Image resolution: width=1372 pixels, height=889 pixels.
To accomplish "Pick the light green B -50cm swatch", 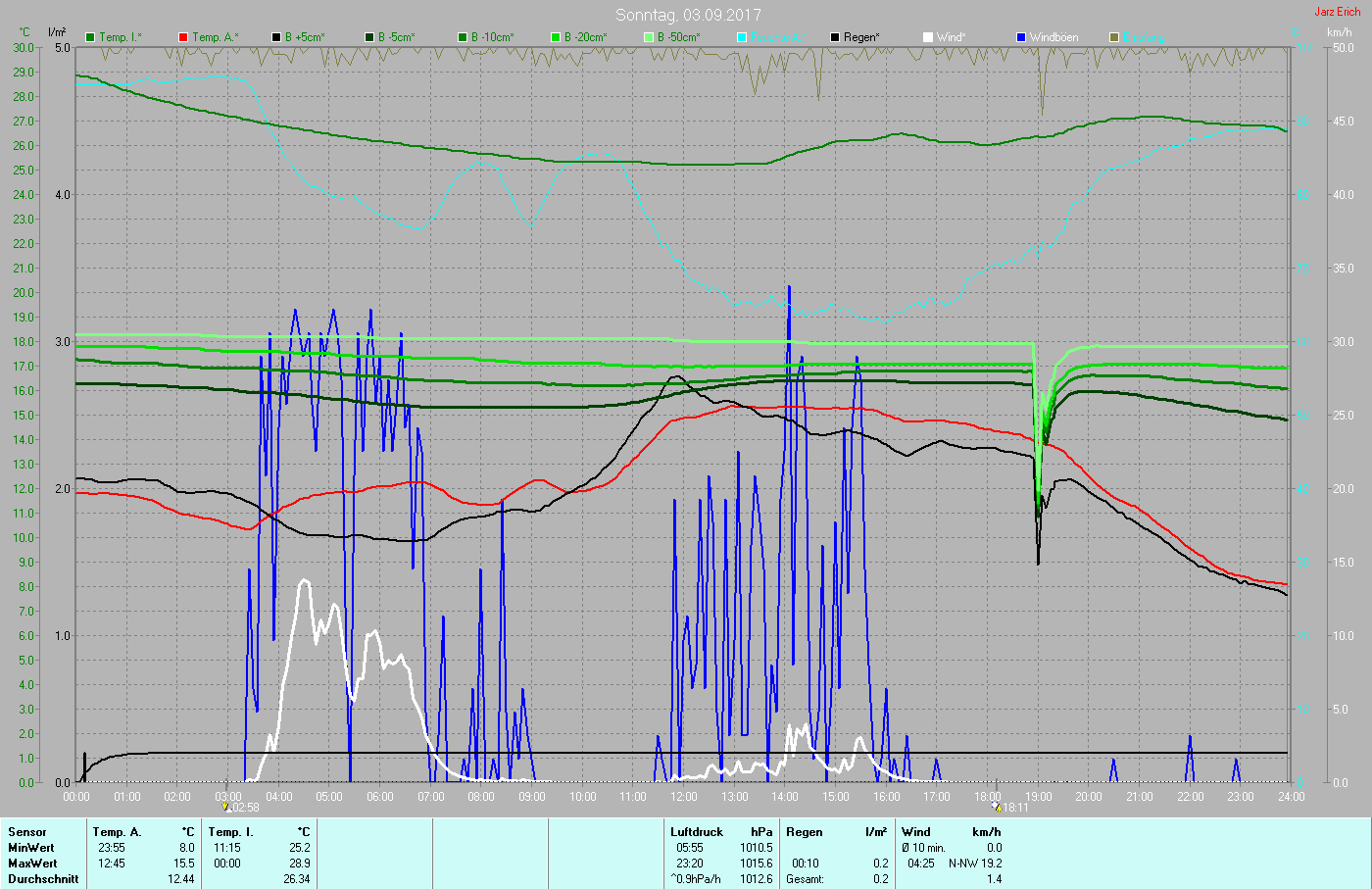I will click(649, 37).
